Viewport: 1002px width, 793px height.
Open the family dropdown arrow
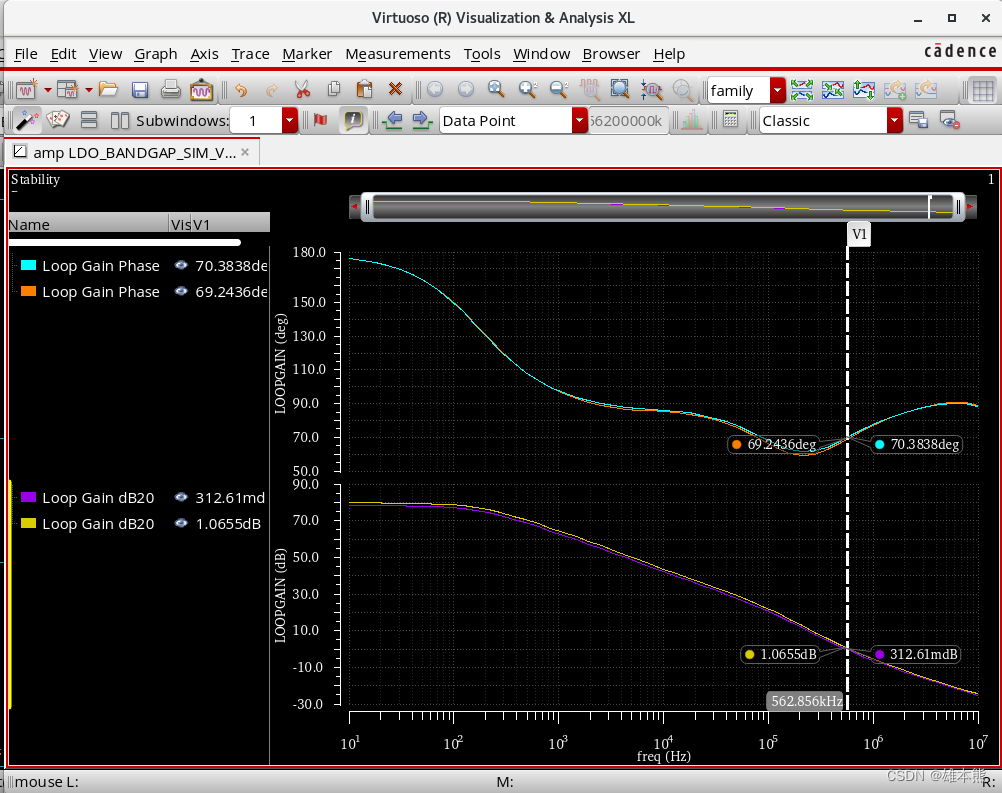point(778,91)
